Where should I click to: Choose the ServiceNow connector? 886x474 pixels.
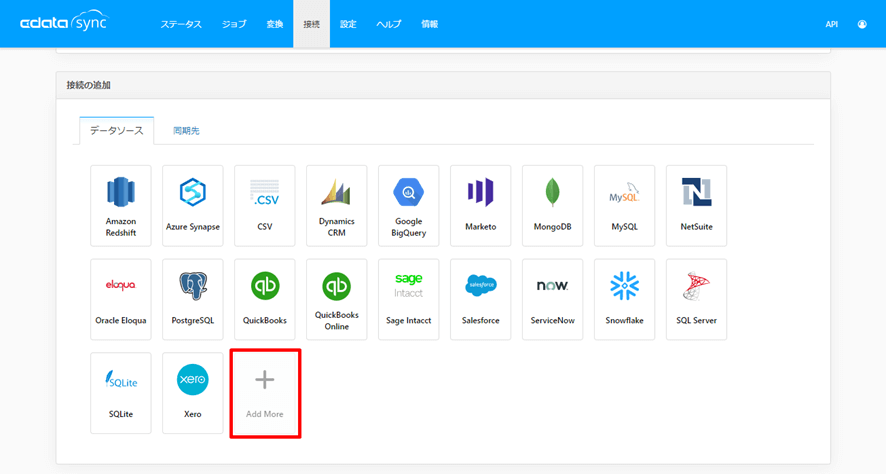[553, 299]
